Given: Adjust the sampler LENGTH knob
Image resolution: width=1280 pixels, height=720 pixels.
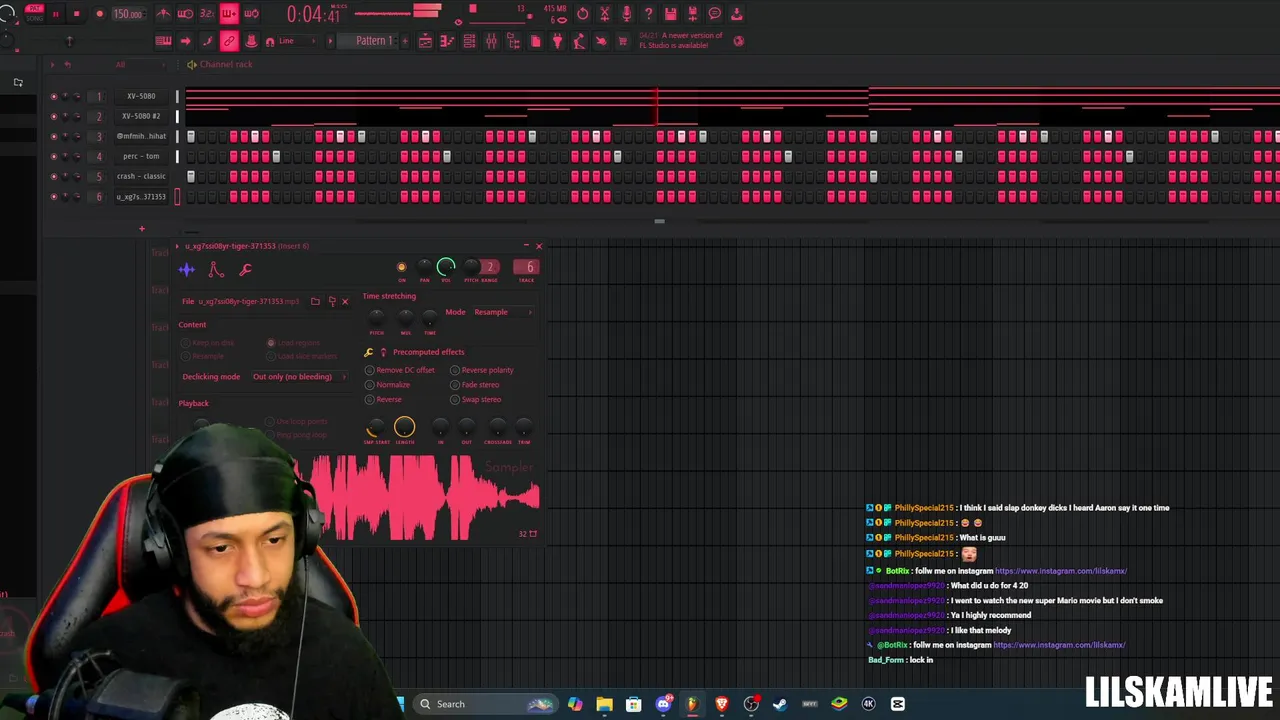Looking at the screenshot, I should point(404,428).
